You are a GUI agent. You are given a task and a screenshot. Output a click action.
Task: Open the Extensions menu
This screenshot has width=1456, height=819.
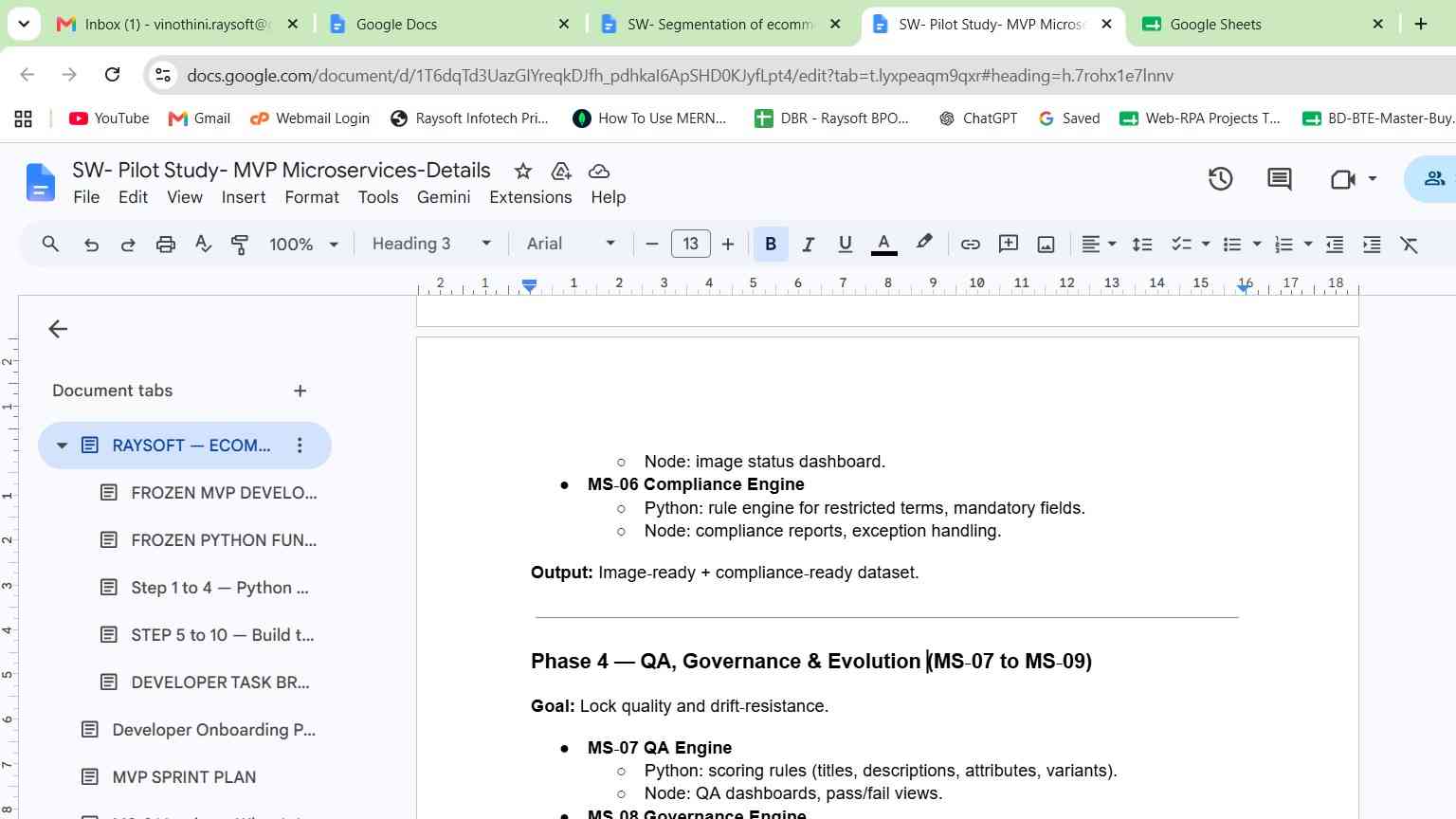[530, 197]
